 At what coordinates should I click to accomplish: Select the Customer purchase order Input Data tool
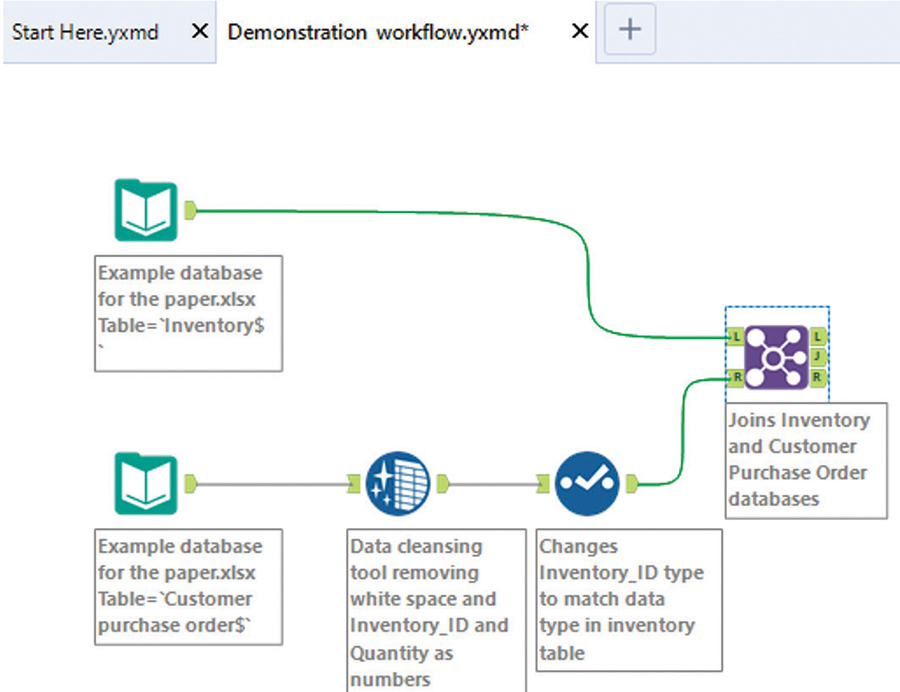click(x=146, y=485)
